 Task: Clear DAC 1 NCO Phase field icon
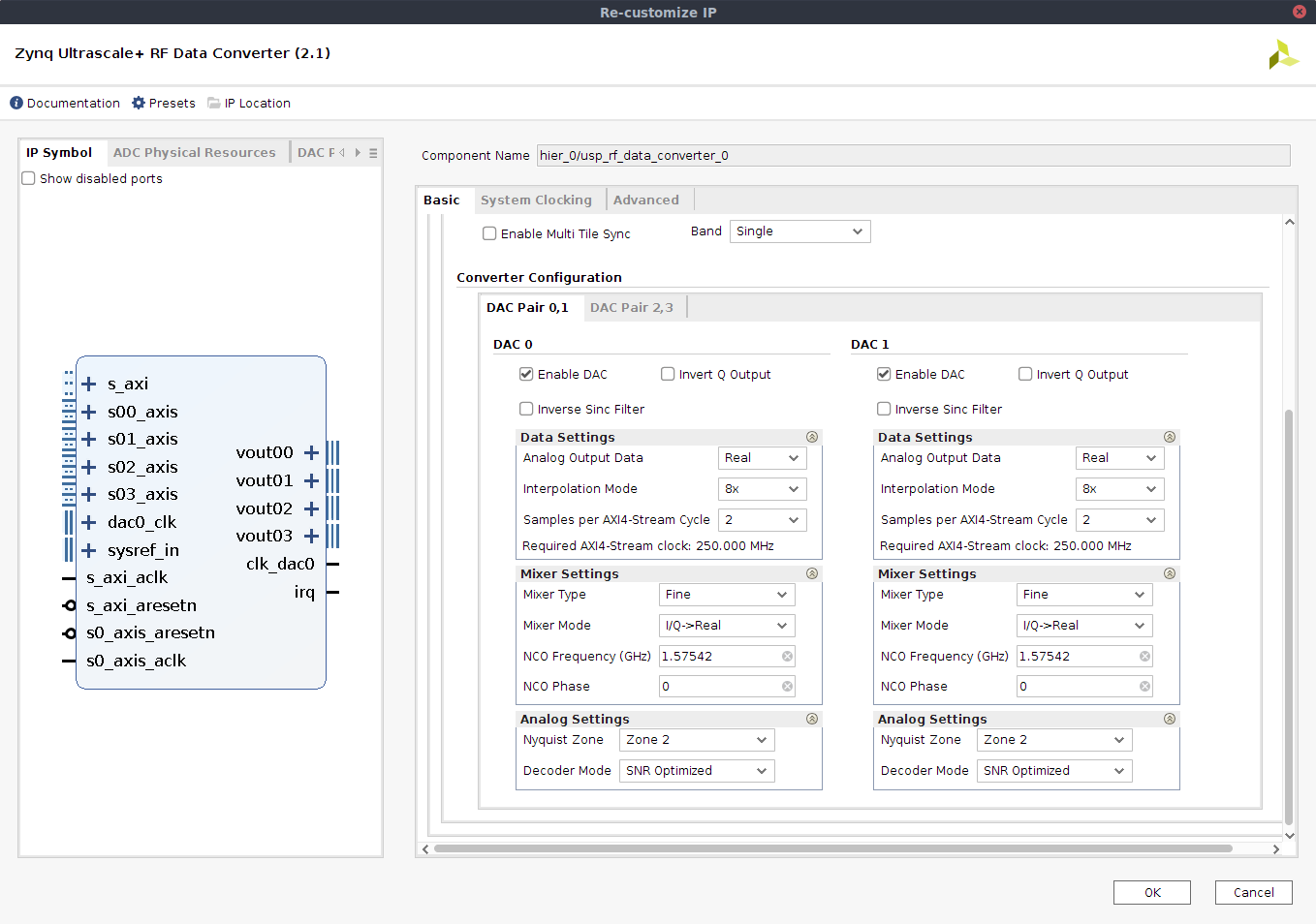tap(1144, 687)
